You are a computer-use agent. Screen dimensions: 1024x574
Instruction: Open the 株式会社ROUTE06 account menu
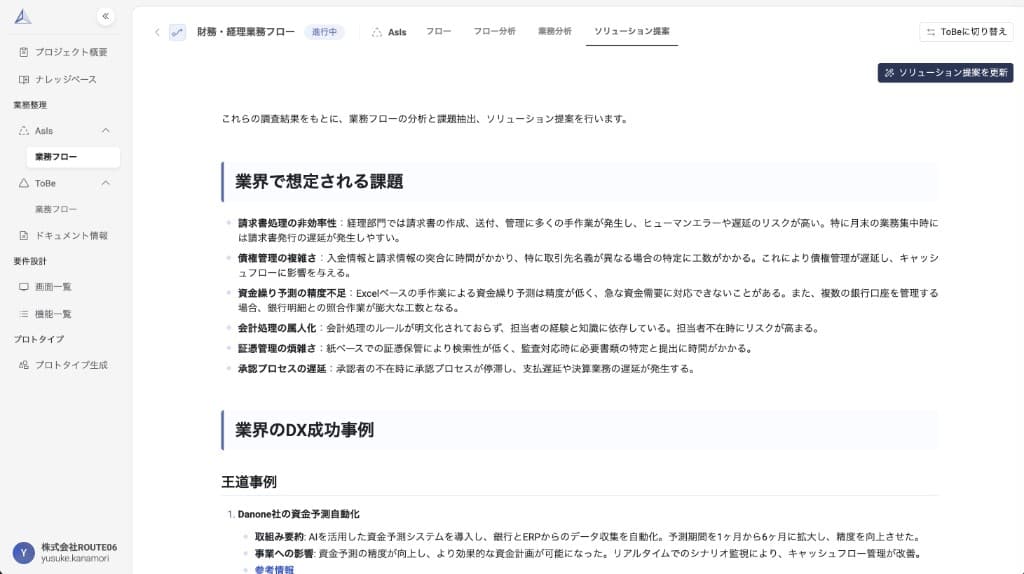tap(64, 553)
